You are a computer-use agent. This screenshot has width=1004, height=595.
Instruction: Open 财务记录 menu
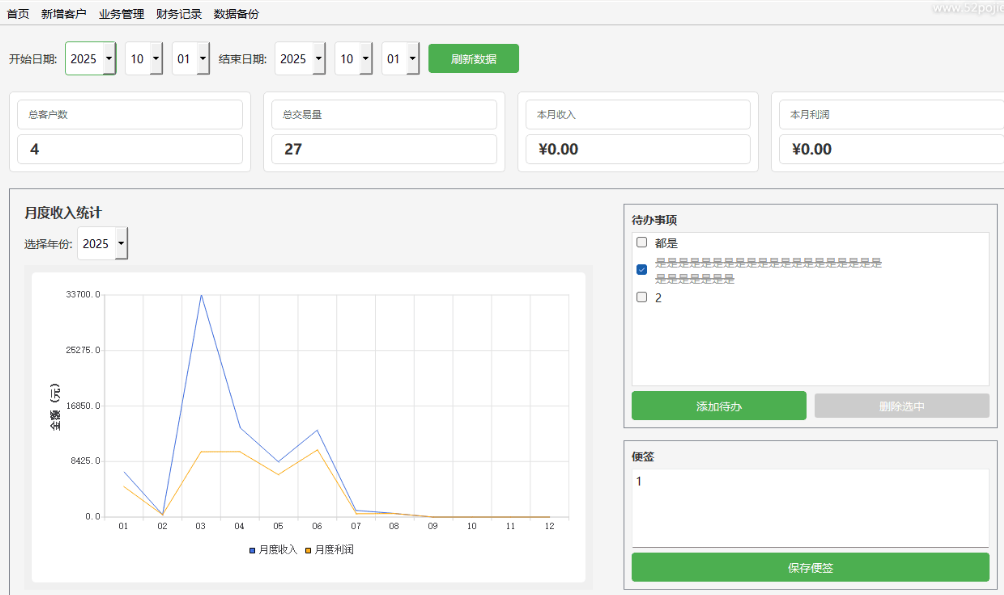pyautogui.click(x=179, y=14)
